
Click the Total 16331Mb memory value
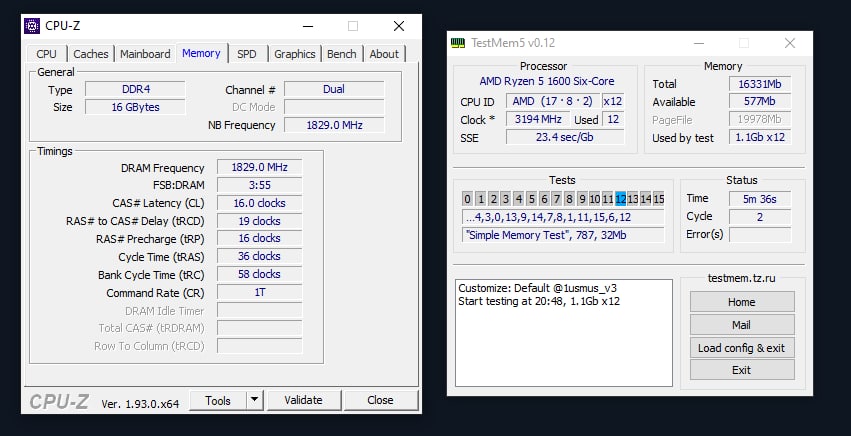click(760, 84)
